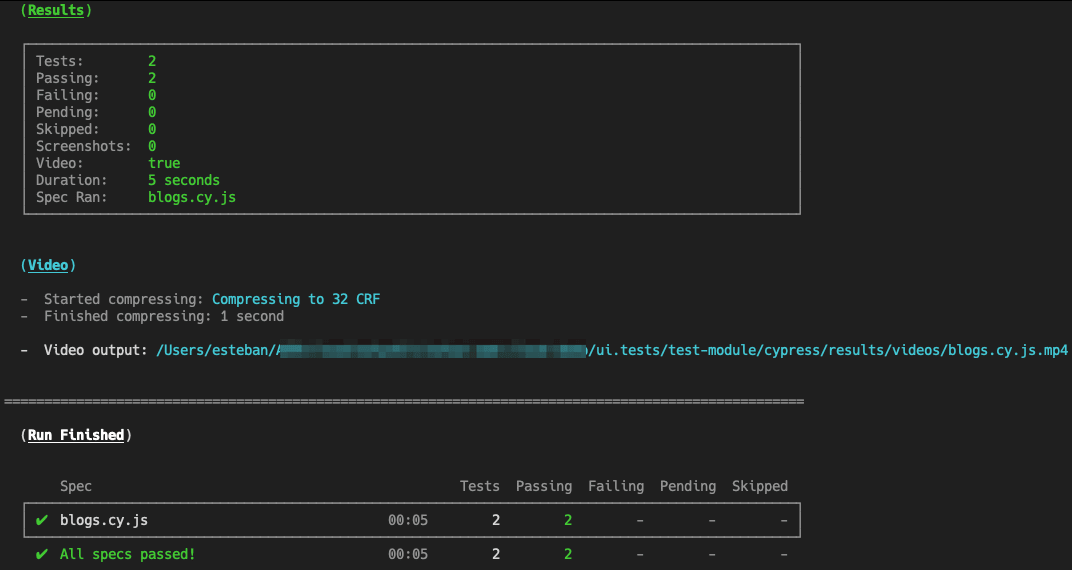Click the green checkmark beside blogs.cy.js

click(42, 520)
